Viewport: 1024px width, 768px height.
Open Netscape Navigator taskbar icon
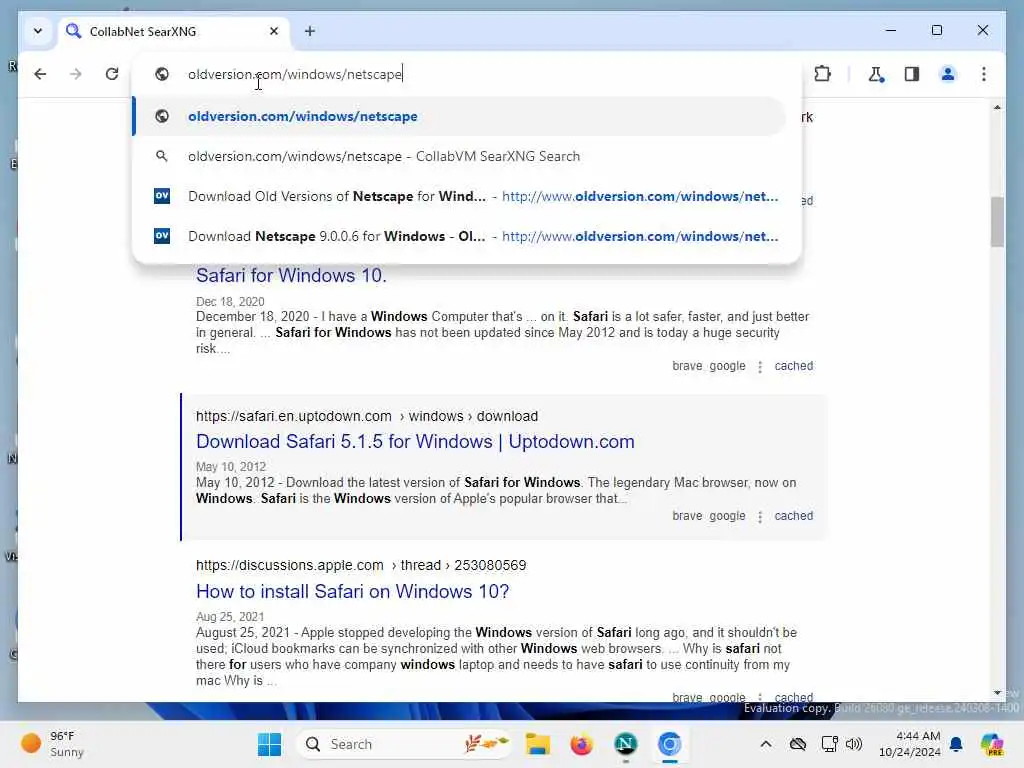pos(625,744)
